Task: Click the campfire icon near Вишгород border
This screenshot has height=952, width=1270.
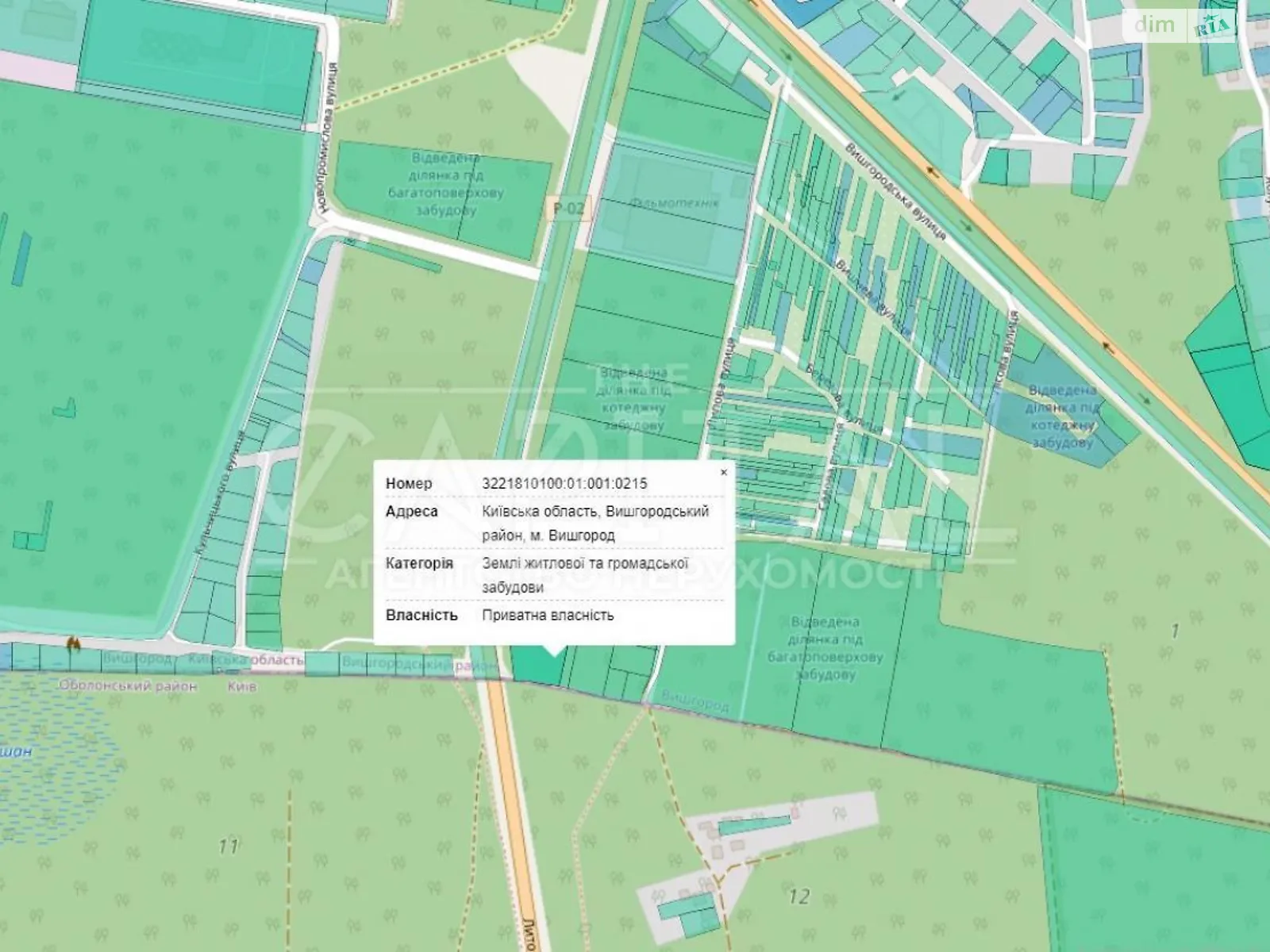Action: (74, 642)
